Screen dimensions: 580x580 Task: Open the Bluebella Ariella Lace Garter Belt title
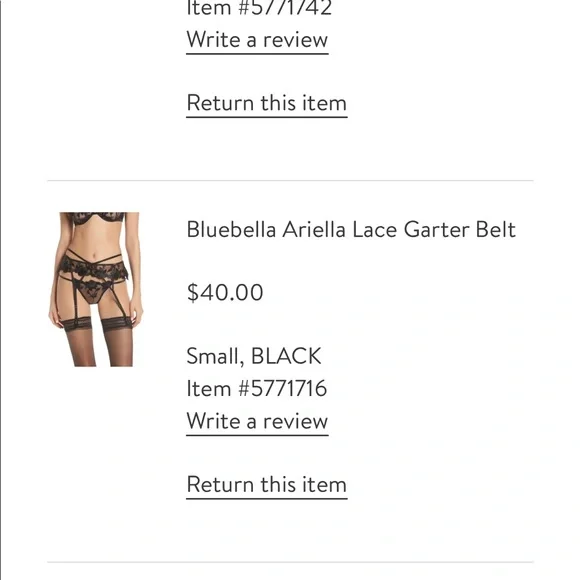351,230
